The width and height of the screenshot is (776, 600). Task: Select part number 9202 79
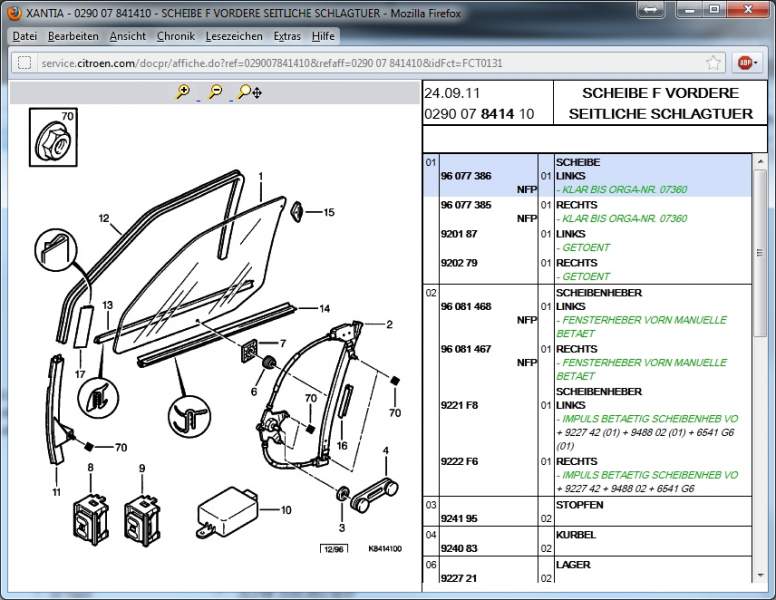click(459, 262)
